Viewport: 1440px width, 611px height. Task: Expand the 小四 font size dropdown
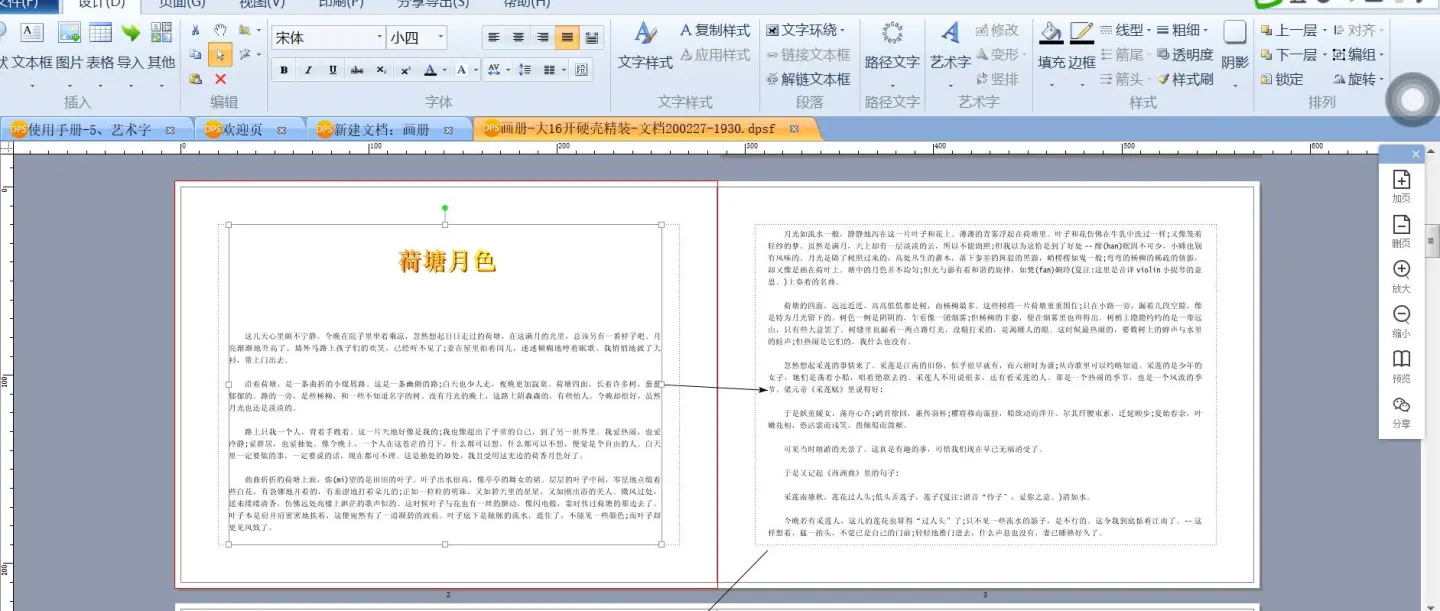coord(440,38)
